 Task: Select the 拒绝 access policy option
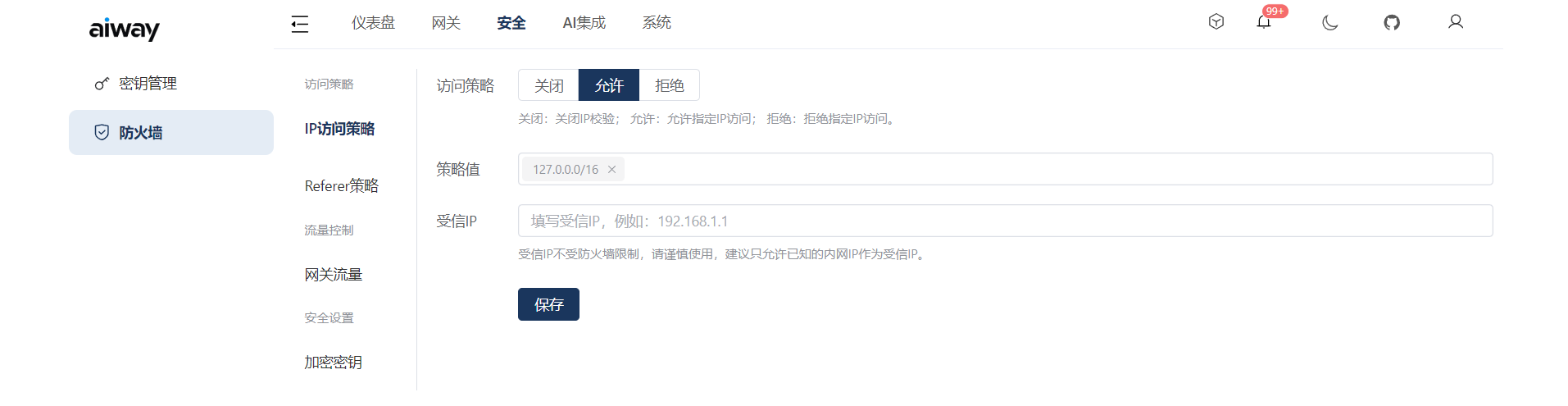(x=669, y=85)
